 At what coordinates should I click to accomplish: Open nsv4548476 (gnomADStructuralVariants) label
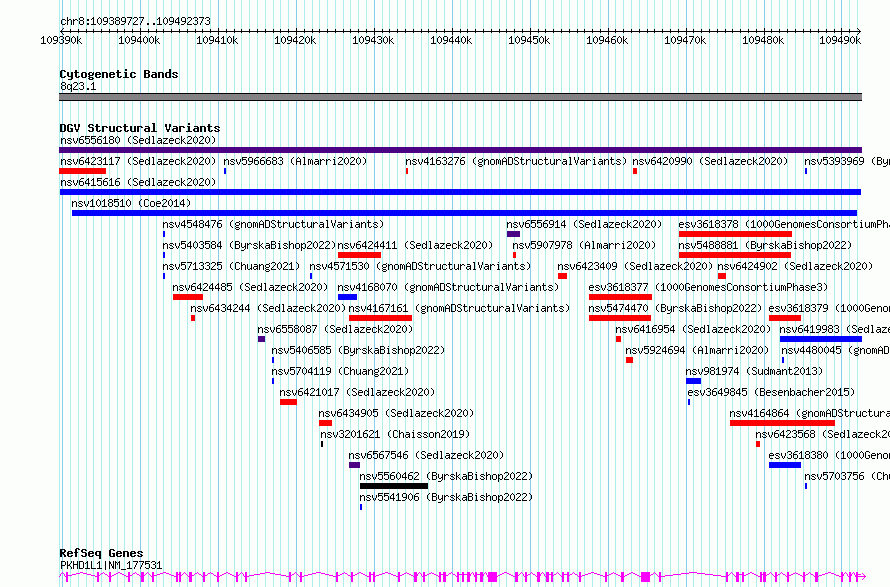273,224
